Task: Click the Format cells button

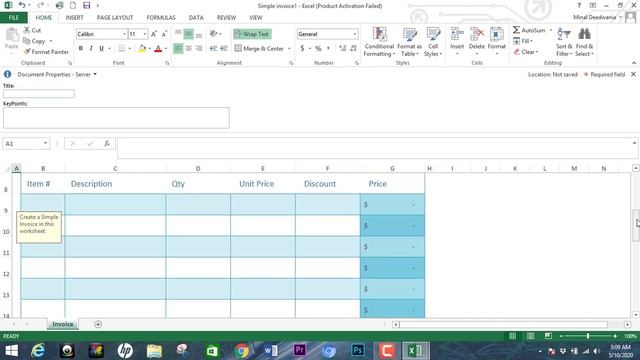Action: 497,41
